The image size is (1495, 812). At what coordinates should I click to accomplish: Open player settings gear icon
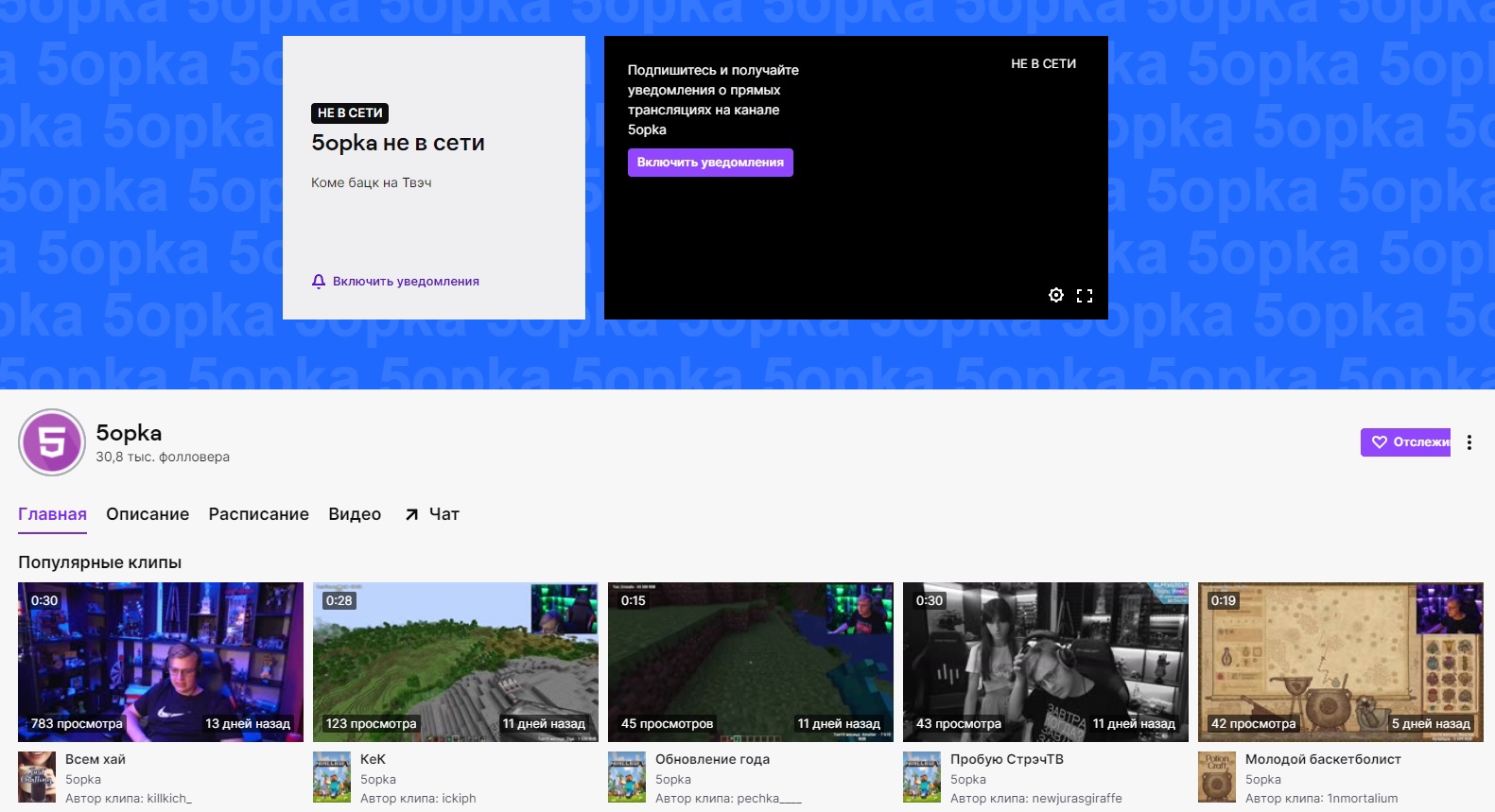[x=1056, y=295]
